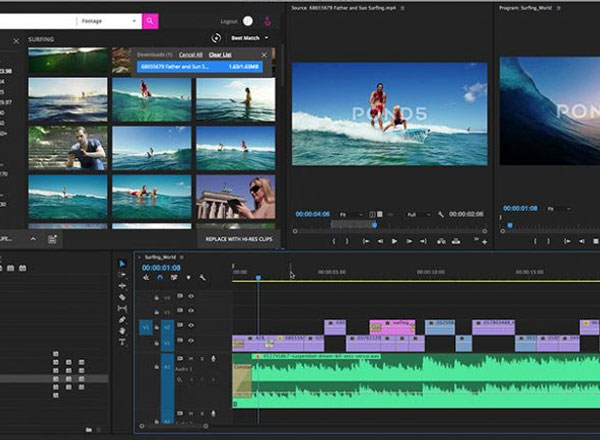
Task: Toggle timeline Snap magnet
Action: 160,278
